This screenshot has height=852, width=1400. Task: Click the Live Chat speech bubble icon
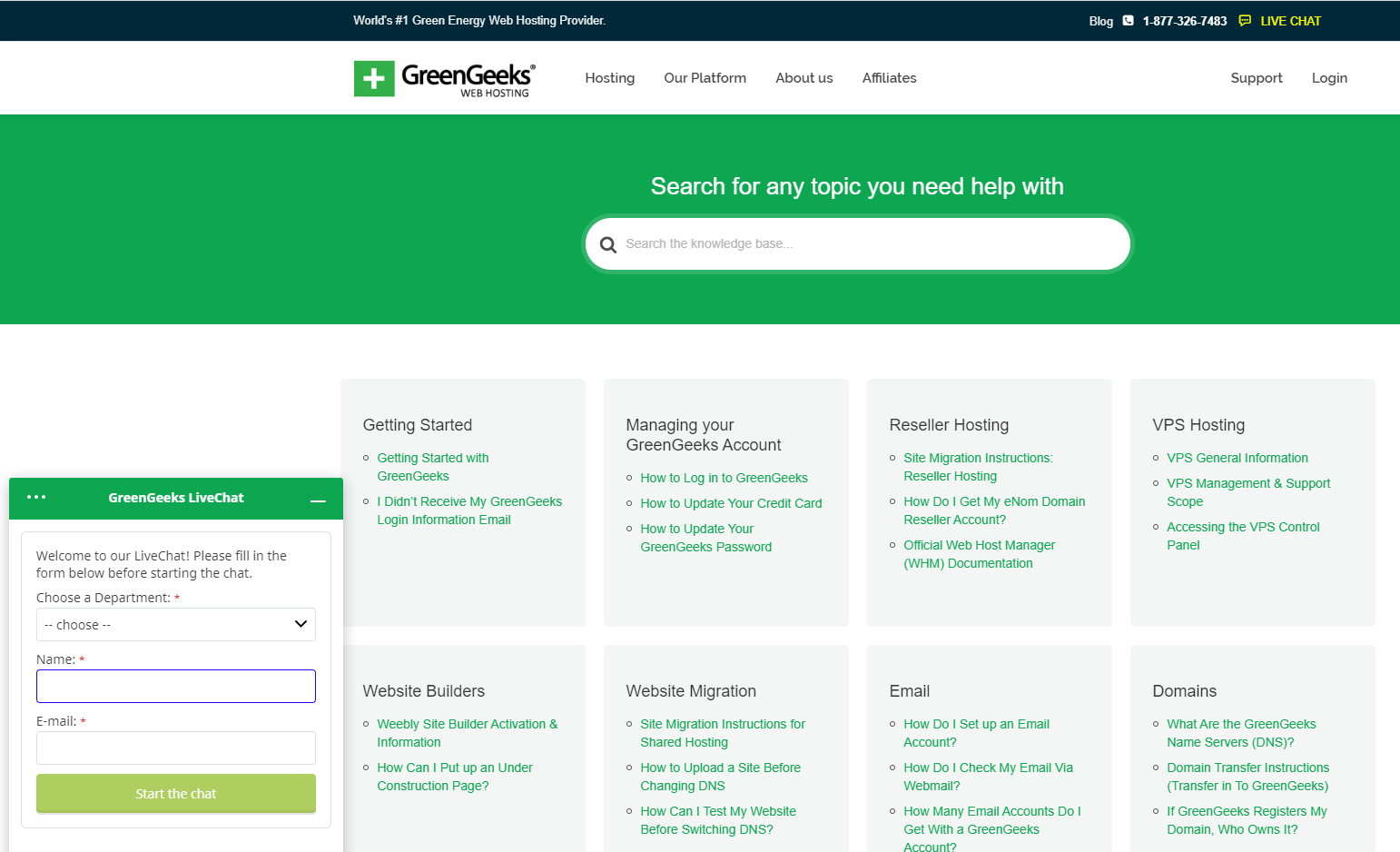(x=1245, y=21)
